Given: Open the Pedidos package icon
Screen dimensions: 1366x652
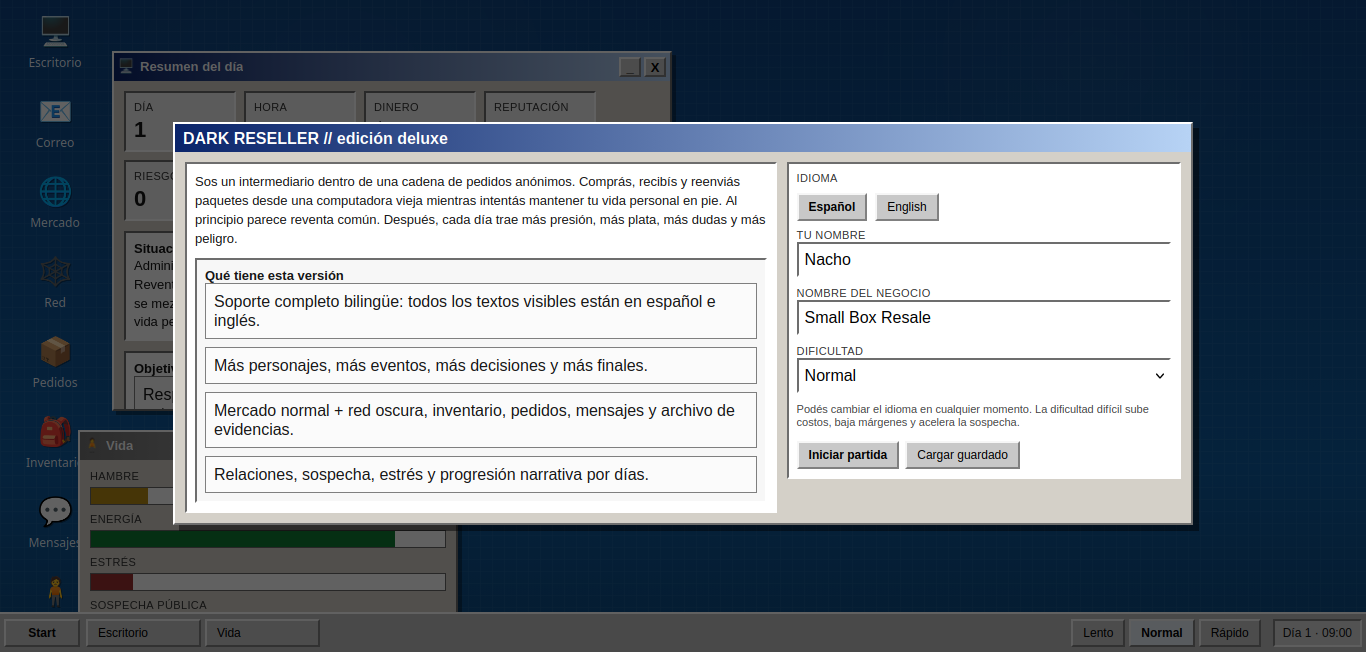Looking at the screenshot, I should (x=55, y=362).
